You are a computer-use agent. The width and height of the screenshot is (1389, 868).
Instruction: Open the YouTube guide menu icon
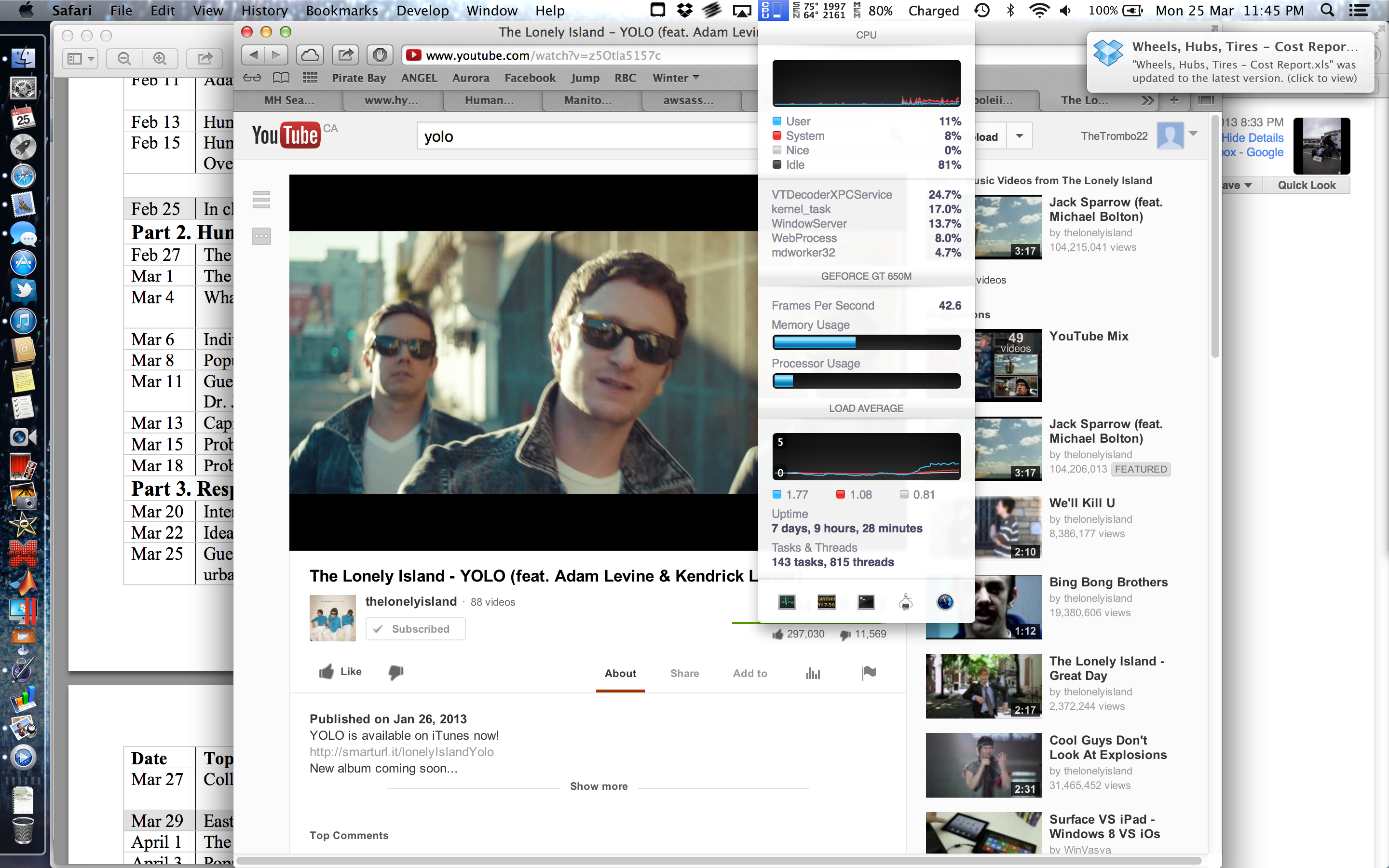tap(261, 199)
